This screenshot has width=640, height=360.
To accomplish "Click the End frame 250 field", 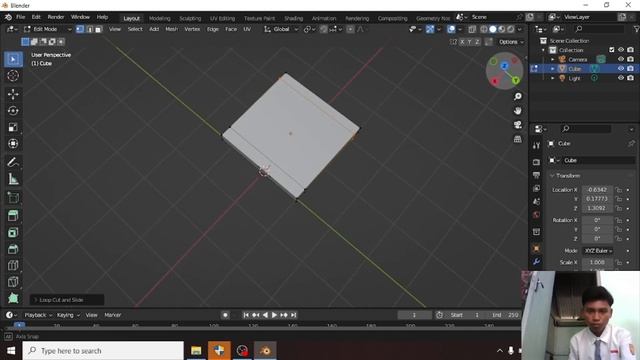I will [x=505, y=315].
